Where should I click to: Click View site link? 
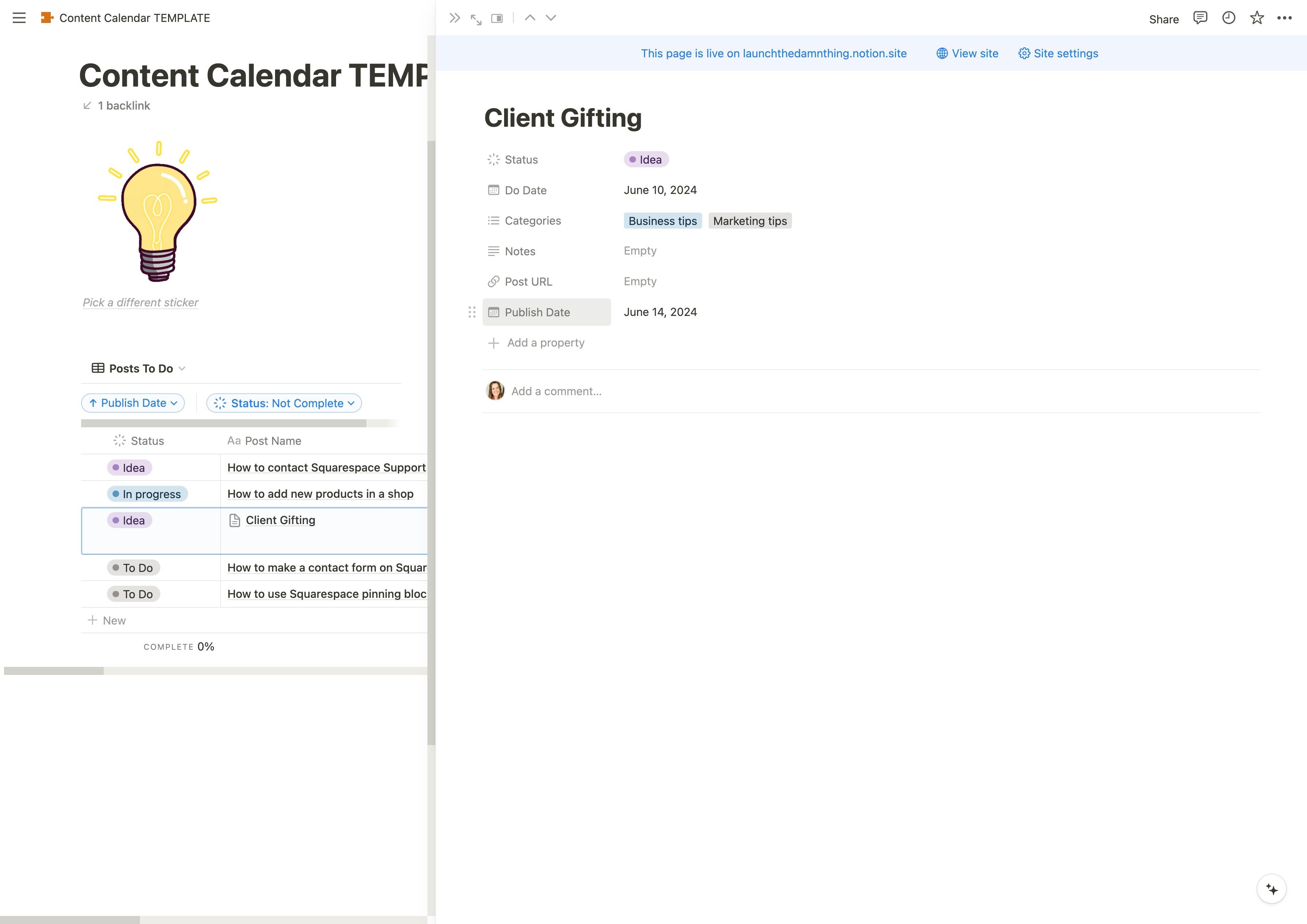coord(967,54)
